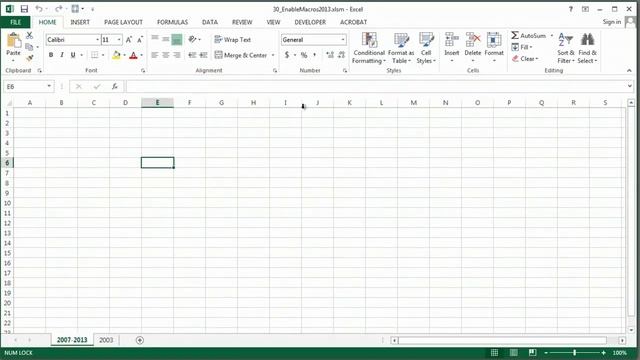The width and height of the screenshot is (640, 360).
Task: Toggle Italic formatting
Action: tap(62, 55)
